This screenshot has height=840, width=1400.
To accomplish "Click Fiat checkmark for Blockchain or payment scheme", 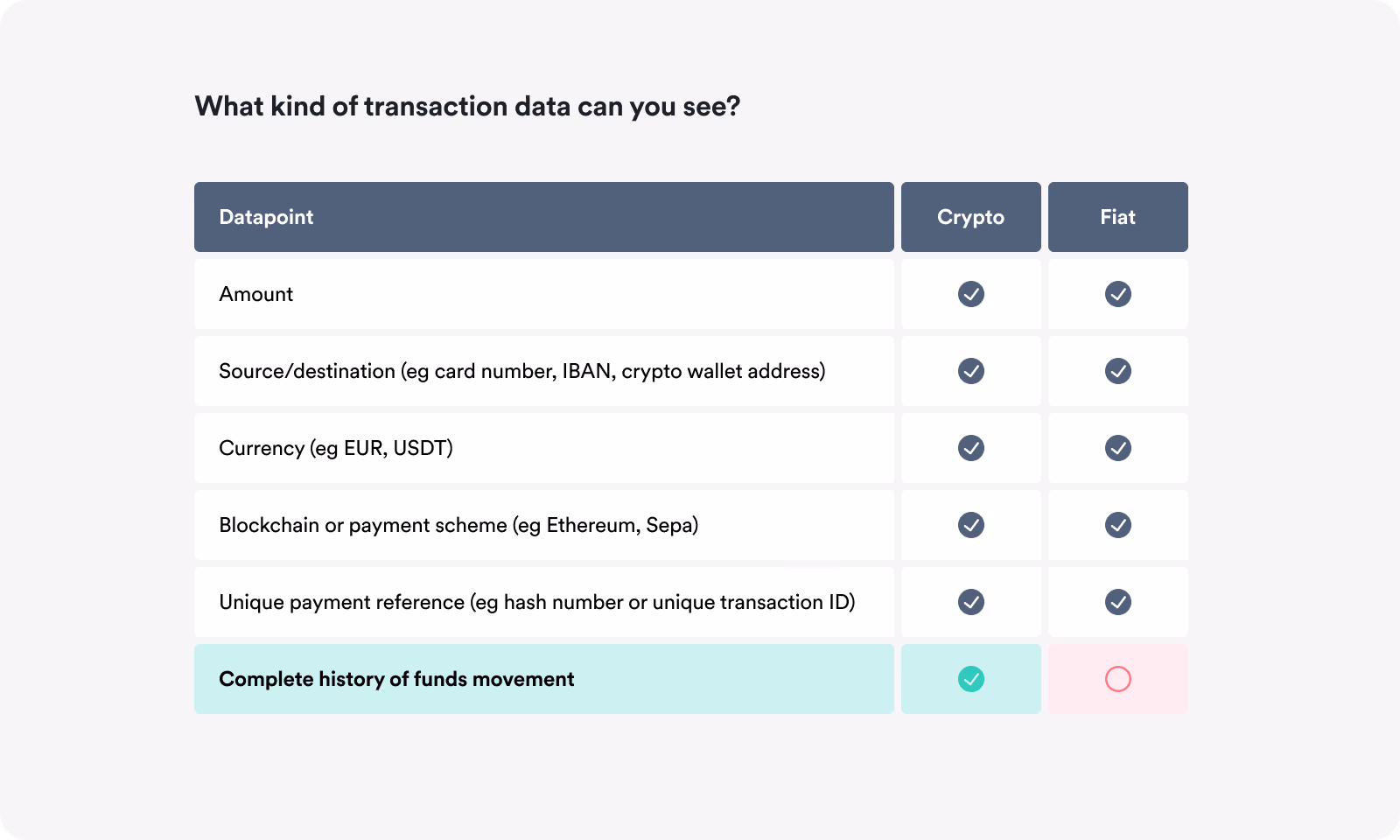I will pos(1118,525).
